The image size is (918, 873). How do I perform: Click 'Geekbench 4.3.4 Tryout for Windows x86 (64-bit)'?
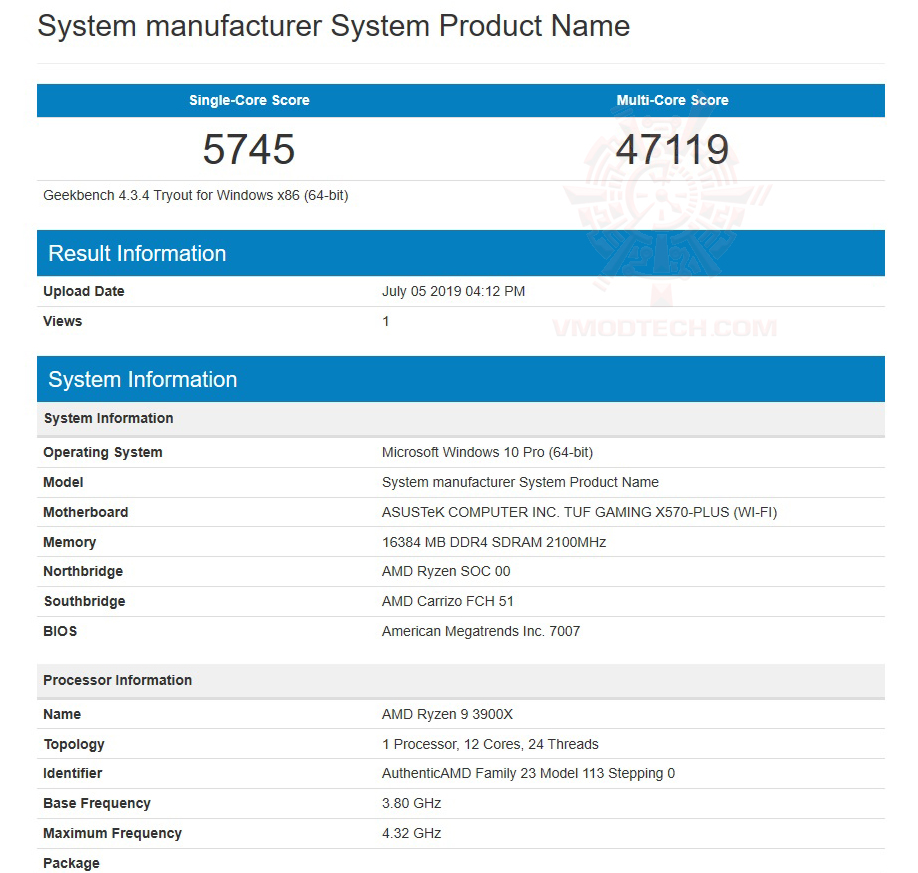click(196, 195)
